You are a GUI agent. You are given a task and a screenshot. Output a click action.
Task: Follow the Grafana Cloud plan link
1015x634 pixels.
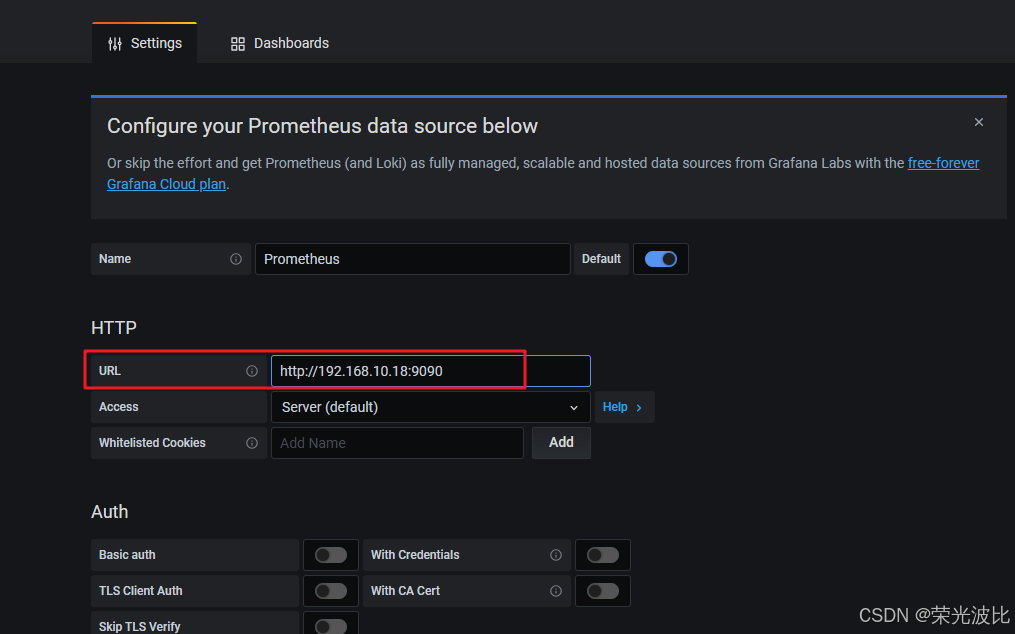click(x=166, y=185)
